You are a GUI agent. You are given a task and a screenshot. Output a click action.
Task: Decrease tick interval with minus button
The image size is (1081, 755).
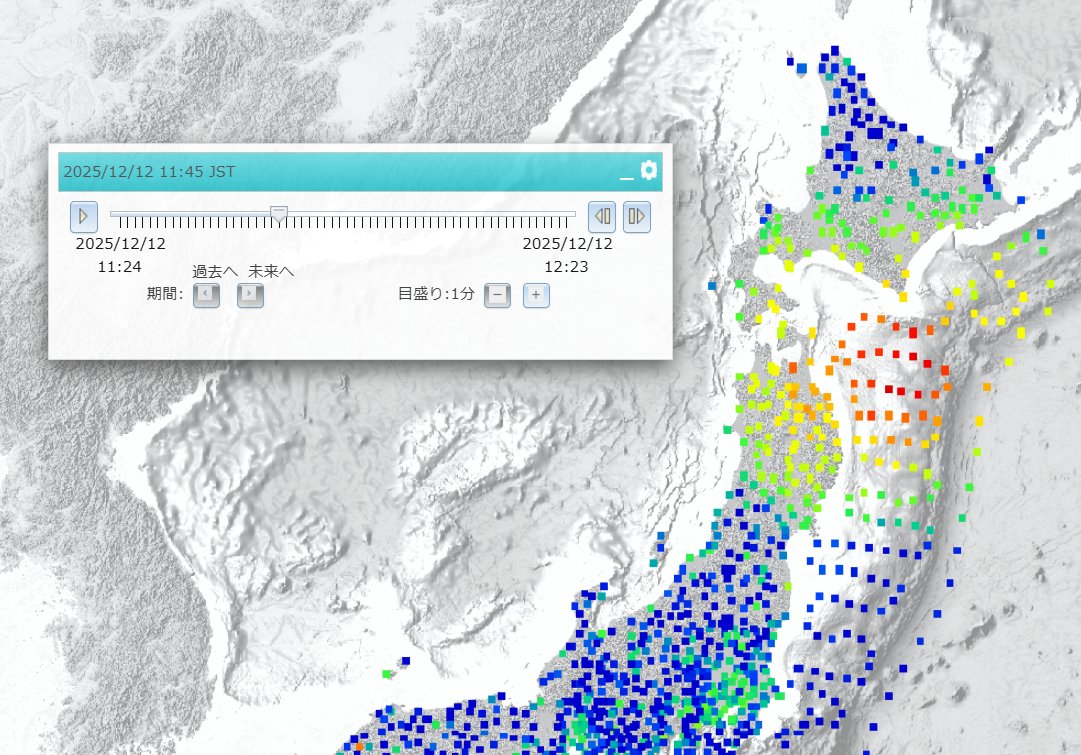coord(498,295)
